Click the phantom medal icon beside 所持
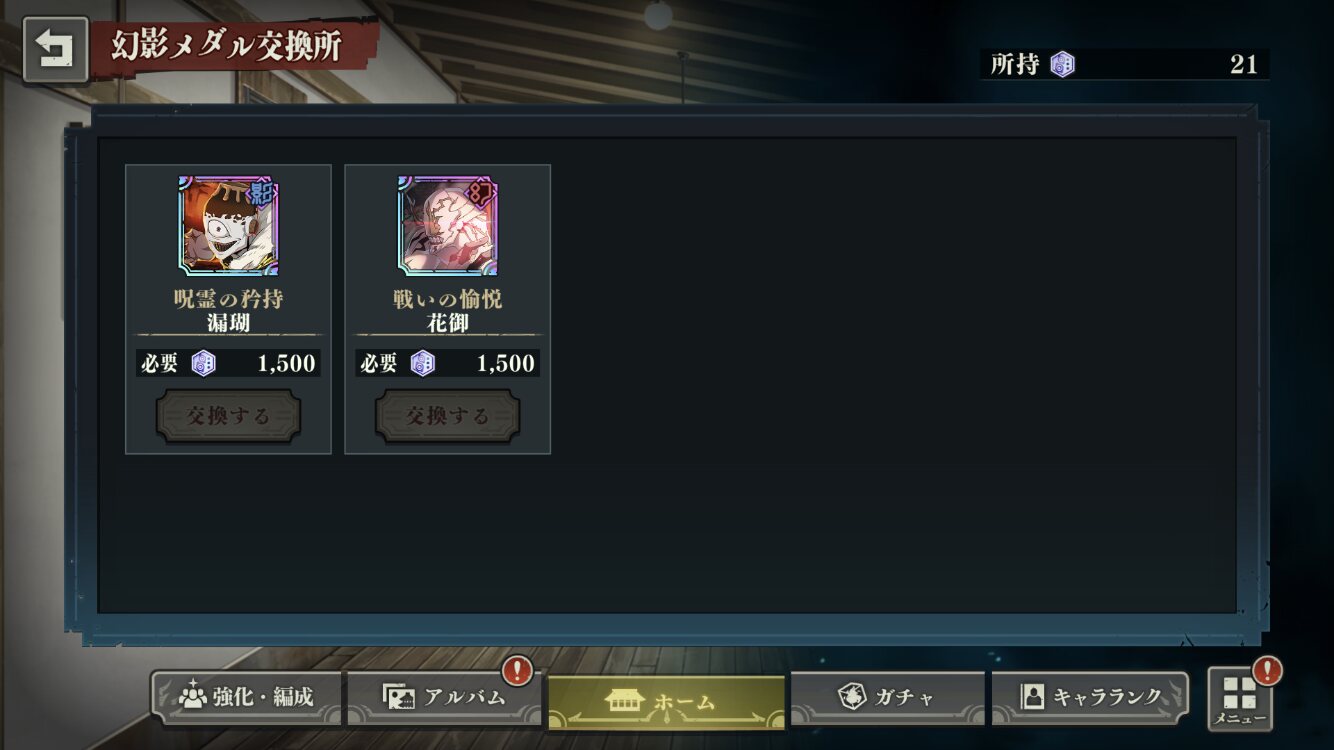Image resolution: width=1334 pixels, height=750 pixels. [x=1062, y=65]
